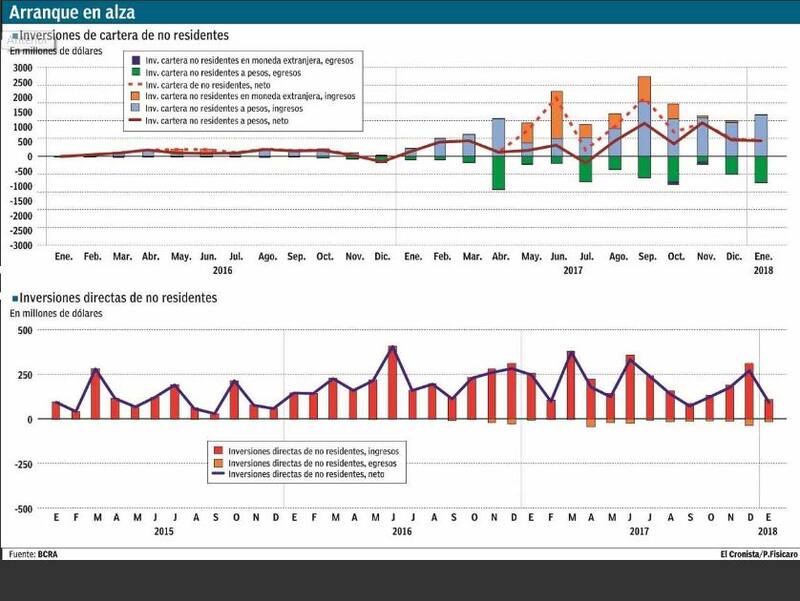800x601 pixels.
Task: Click the light blue swatch for pesos ingresos
Action: (x=135, y=109)
